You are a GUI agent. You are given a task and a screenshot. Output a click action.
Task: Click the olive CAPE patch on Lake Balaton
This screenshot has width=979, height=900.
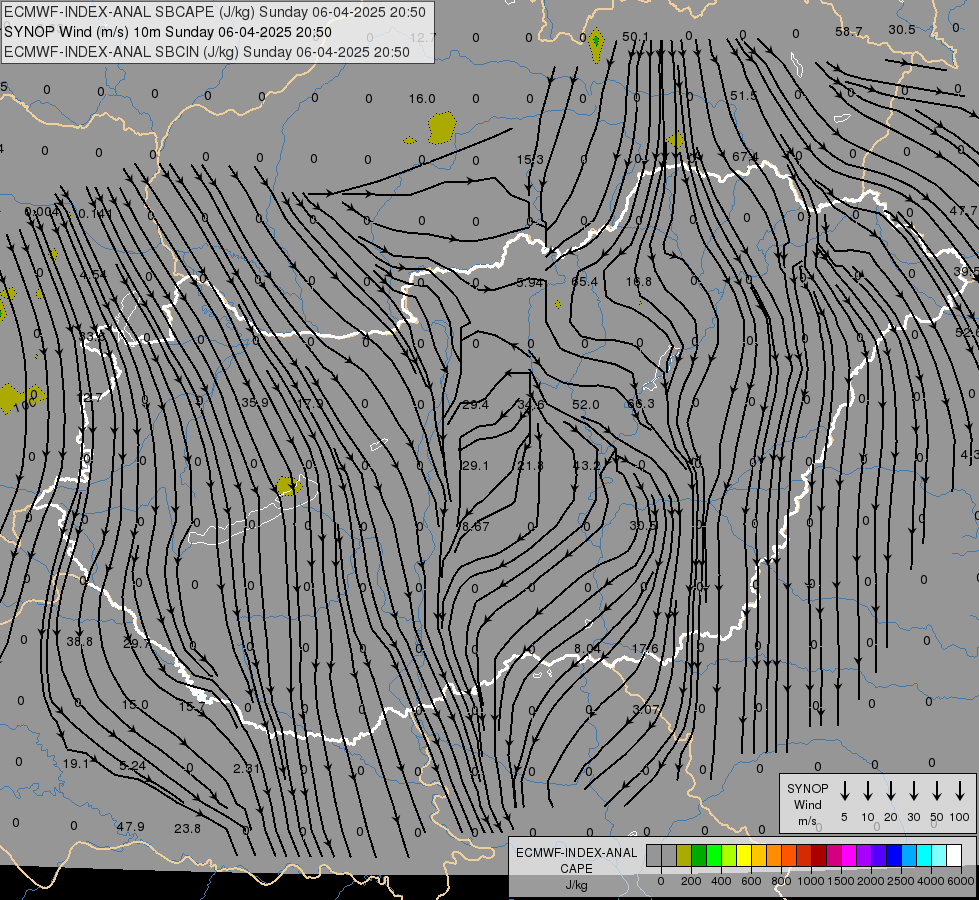click(288, 485)
